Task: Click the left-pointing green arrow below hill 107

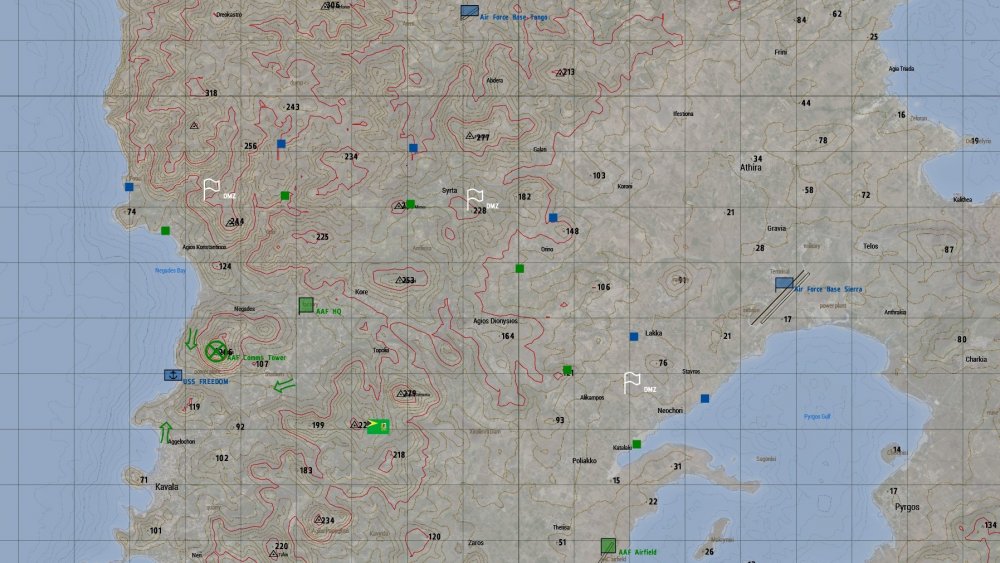Action: click(285, 384)
